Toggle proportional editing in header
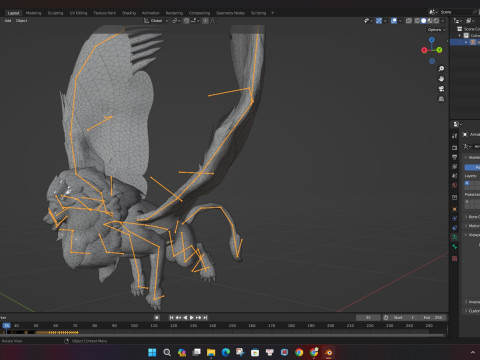The height and width of the screenshot is (360, 480). point(206,21)
